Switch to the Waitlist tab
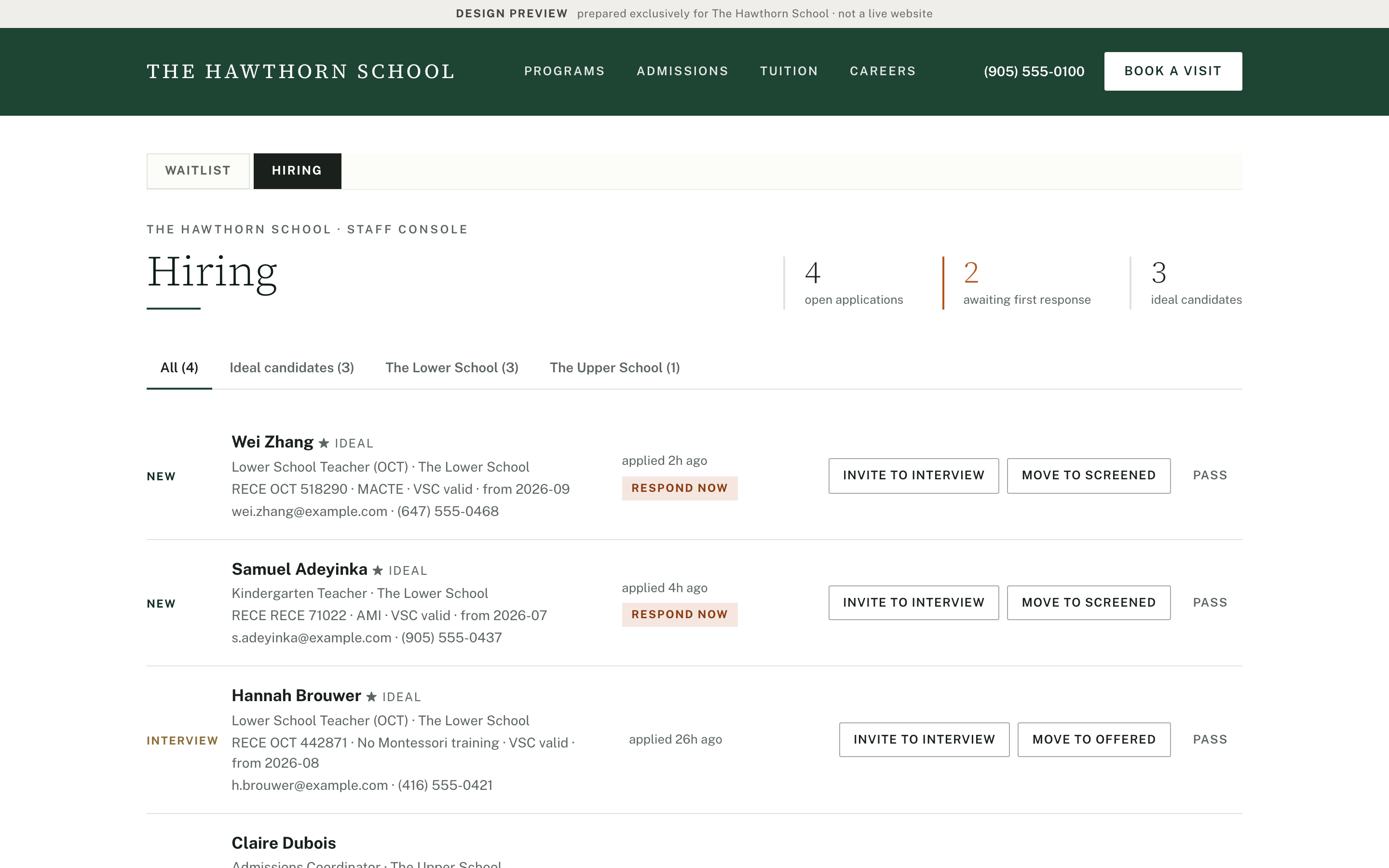This screenshot has width=1389, height=868. coord(198,171)
